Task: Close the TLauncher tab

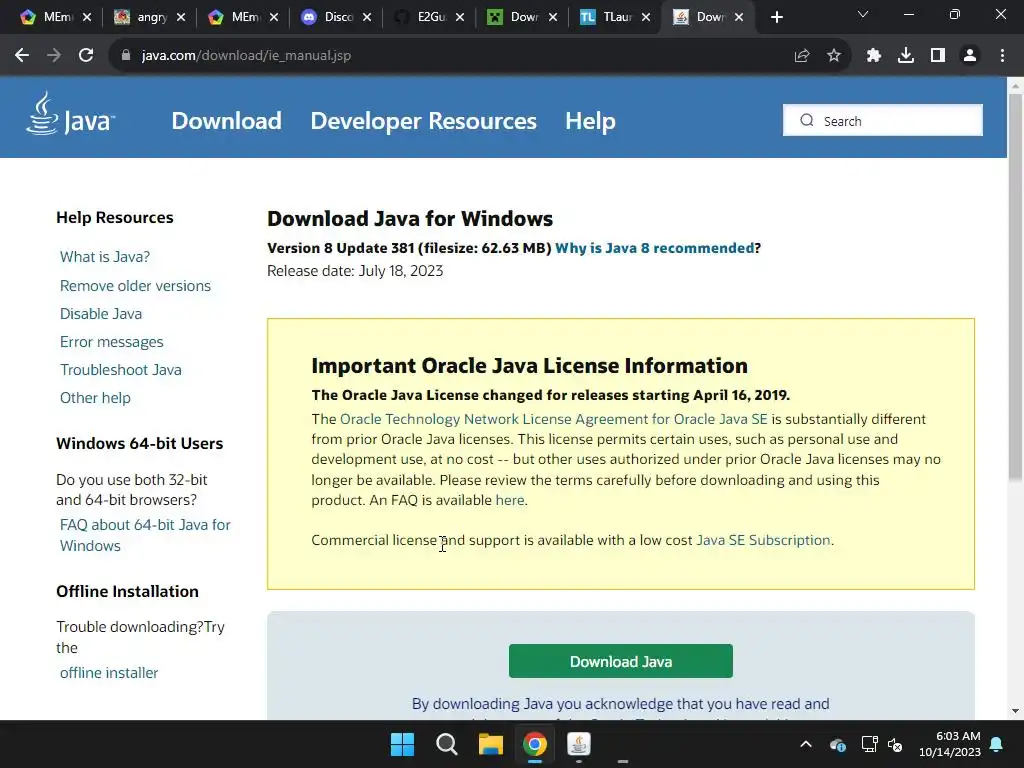Action: pos(646,18)
